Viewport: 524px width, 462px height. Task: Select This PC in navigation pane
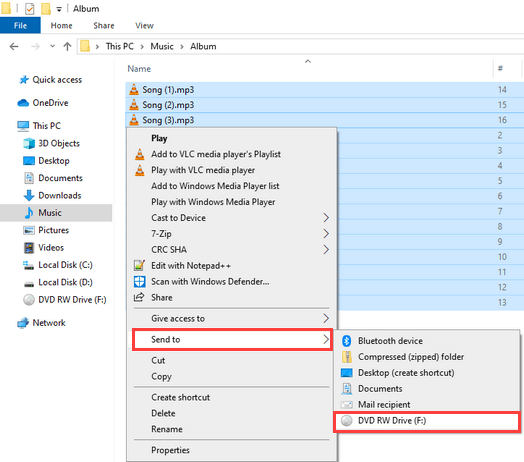tap(46, 126)
